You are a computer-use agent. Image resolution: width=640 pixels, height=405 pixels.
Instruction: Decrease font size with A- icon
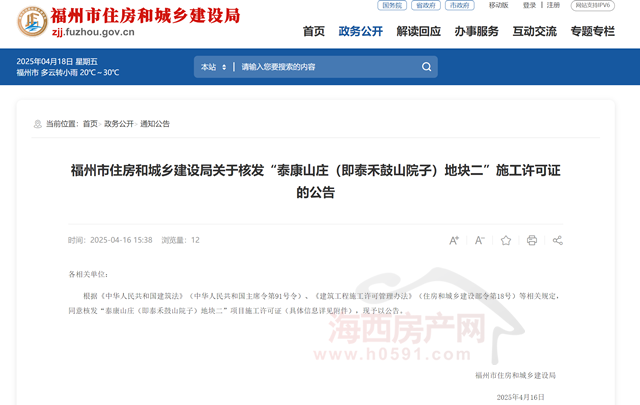(479, 240)
